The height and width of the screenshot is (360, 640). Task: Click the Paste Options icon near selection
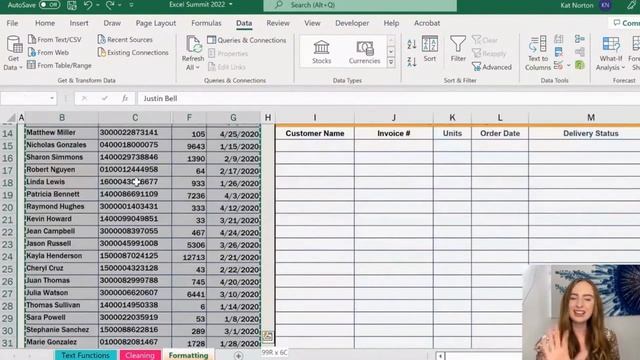(x=268, y=336)
